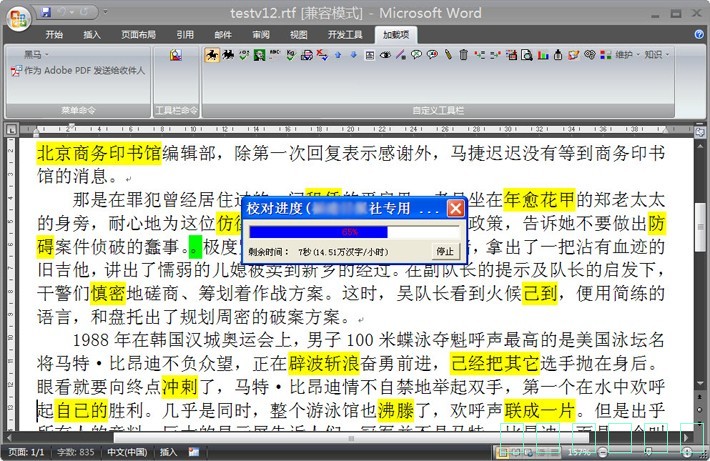Open the 开始 ribbon tab
The width and height of the screenshot is (710, 461).
point(54,35)
